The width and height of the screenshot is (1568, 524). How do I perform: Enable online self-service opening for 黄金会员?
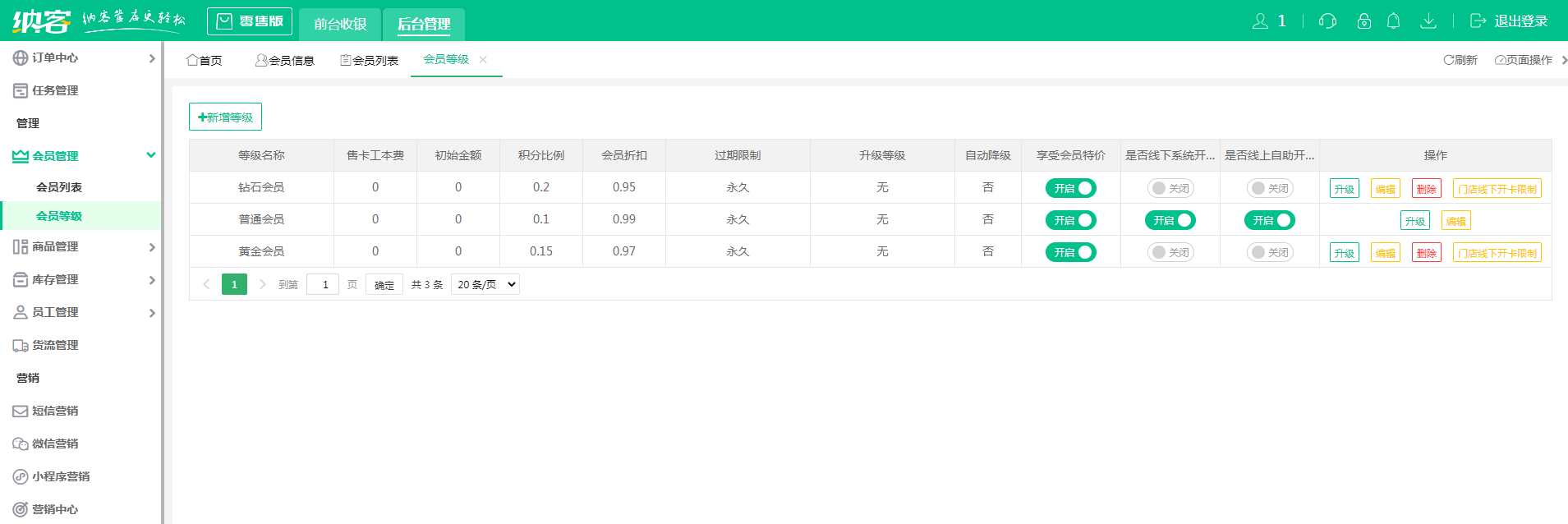click(x=1269, y=252)
